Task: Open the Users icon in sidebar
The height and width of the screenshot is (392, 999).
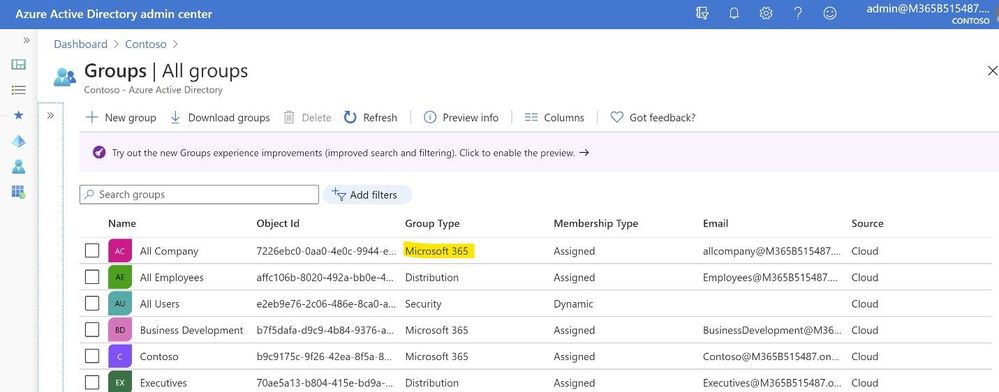Action: [18, 166]
